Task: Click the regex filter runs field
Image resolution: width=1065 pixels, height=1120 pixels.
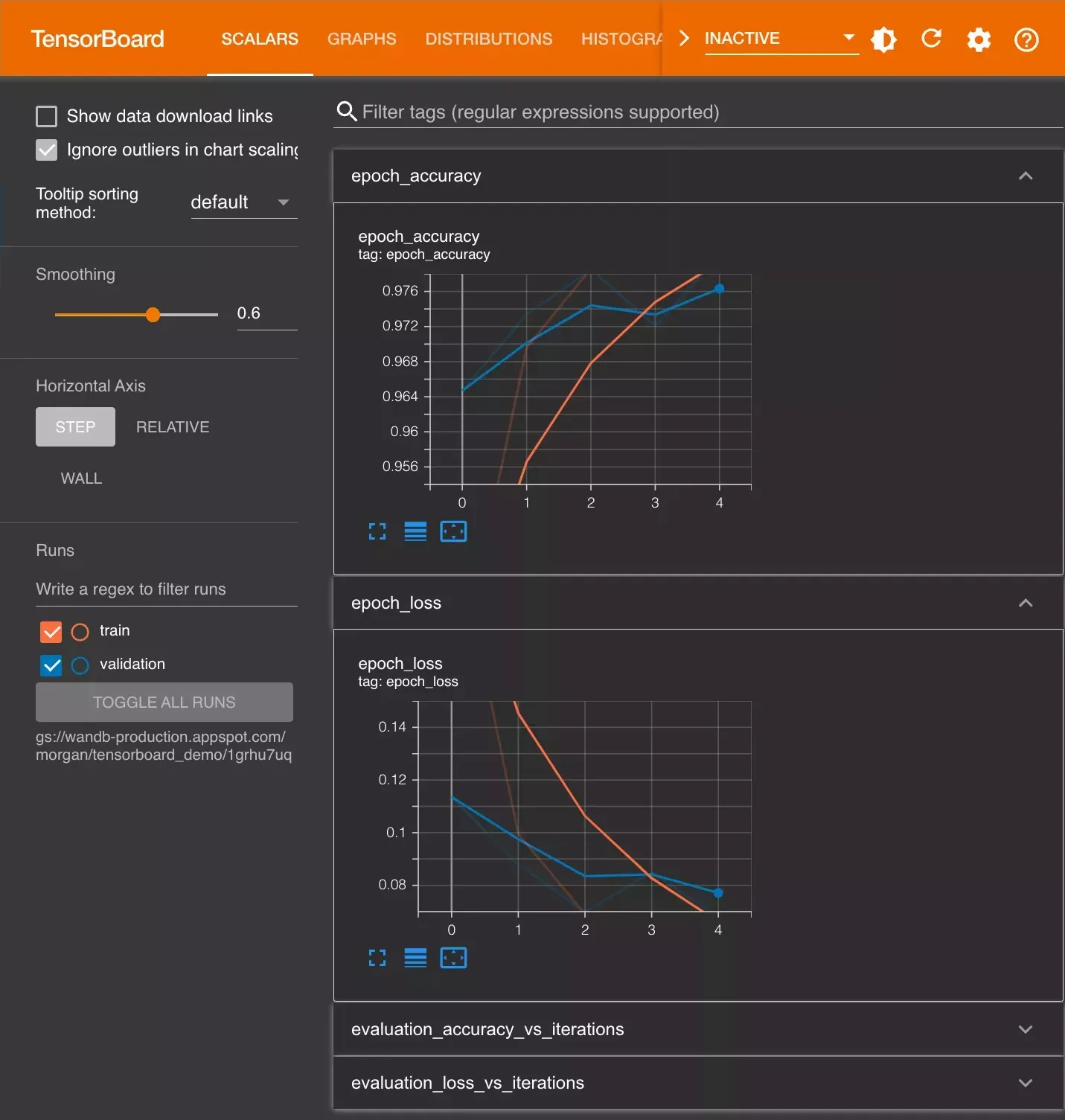Action: tap(167, 589)
